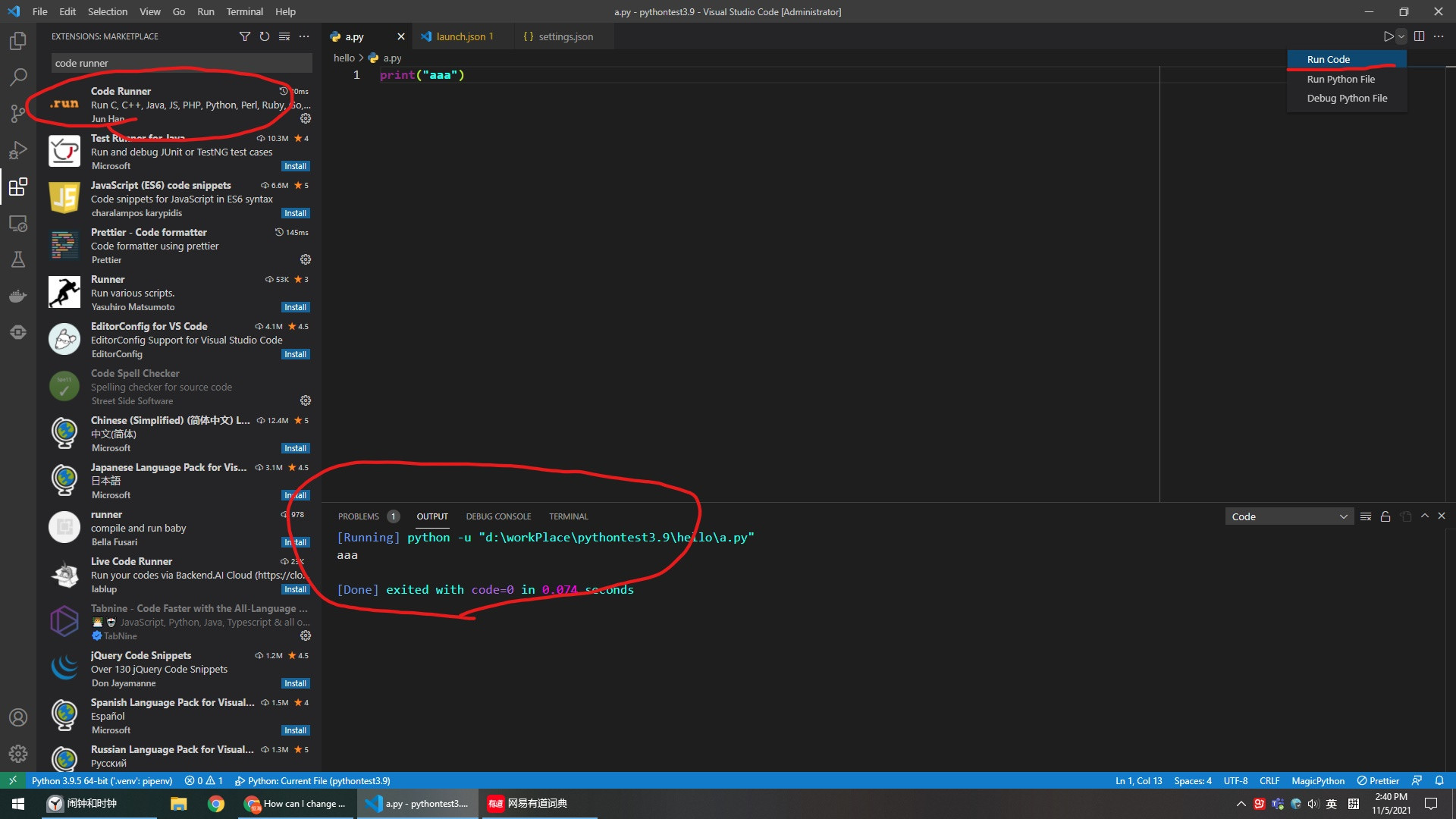Switch to the TERMINAL panel tab
This screenshot has height=819, width=1456.
[x=568, y=516]
